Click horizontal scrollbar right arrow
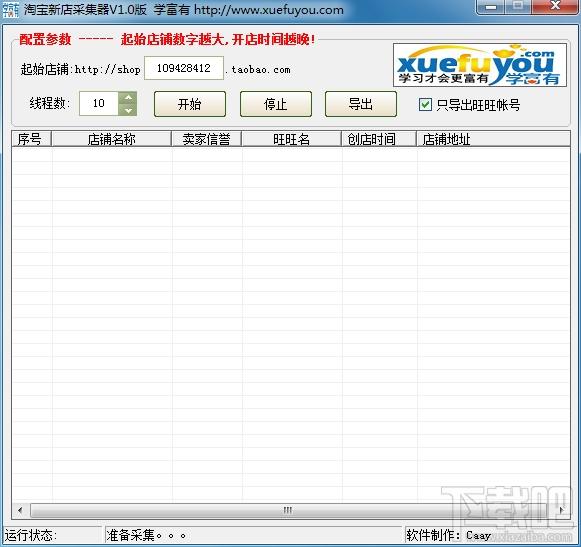 (x=562, y=510)
